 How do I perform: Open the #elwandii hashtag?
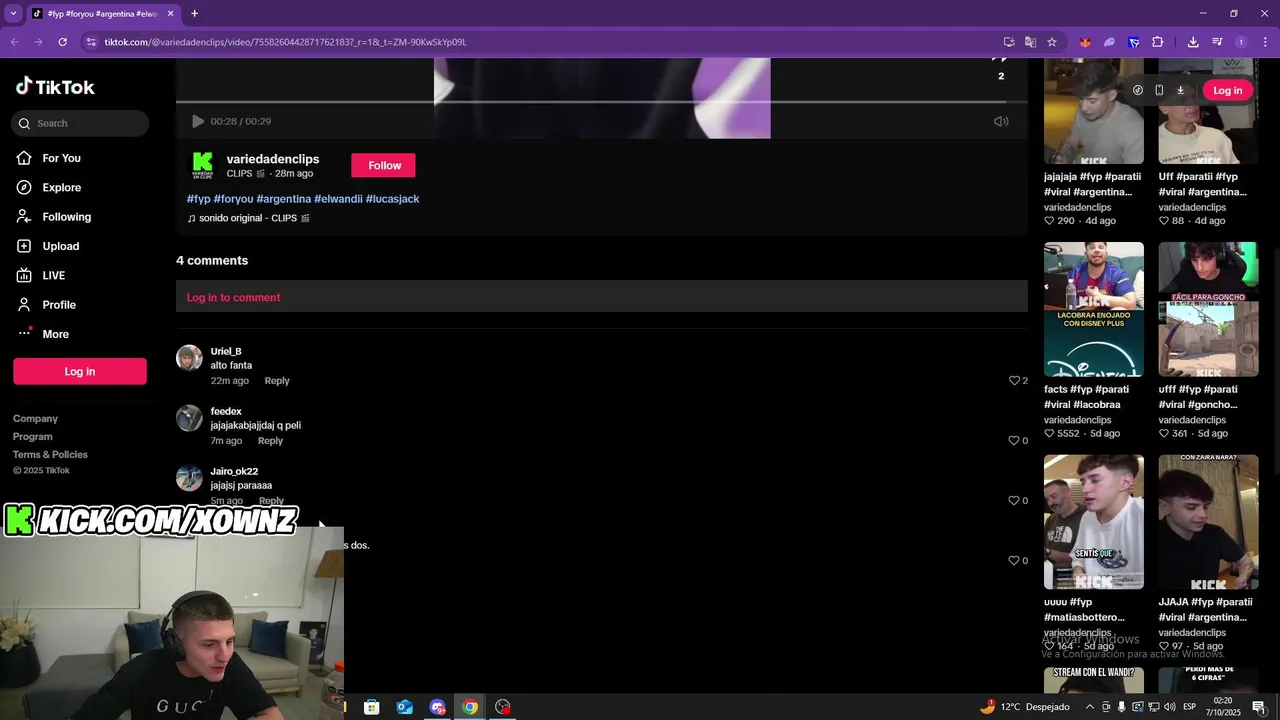tap(338, 199)
